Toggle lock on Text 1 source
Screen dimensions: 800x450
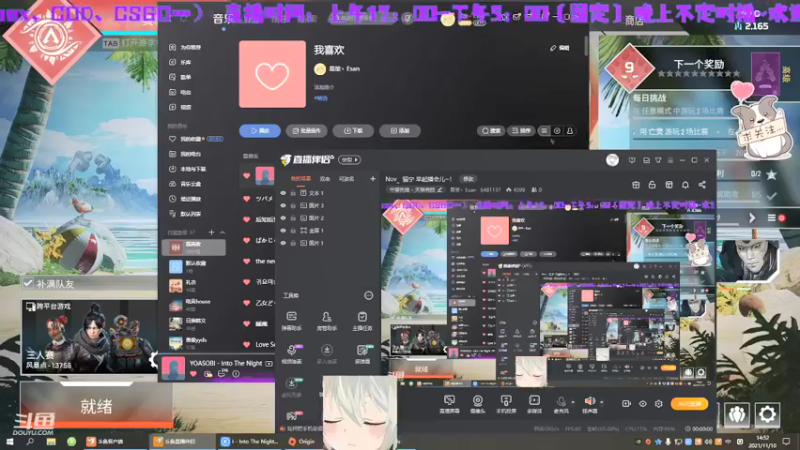click(293, 193)
